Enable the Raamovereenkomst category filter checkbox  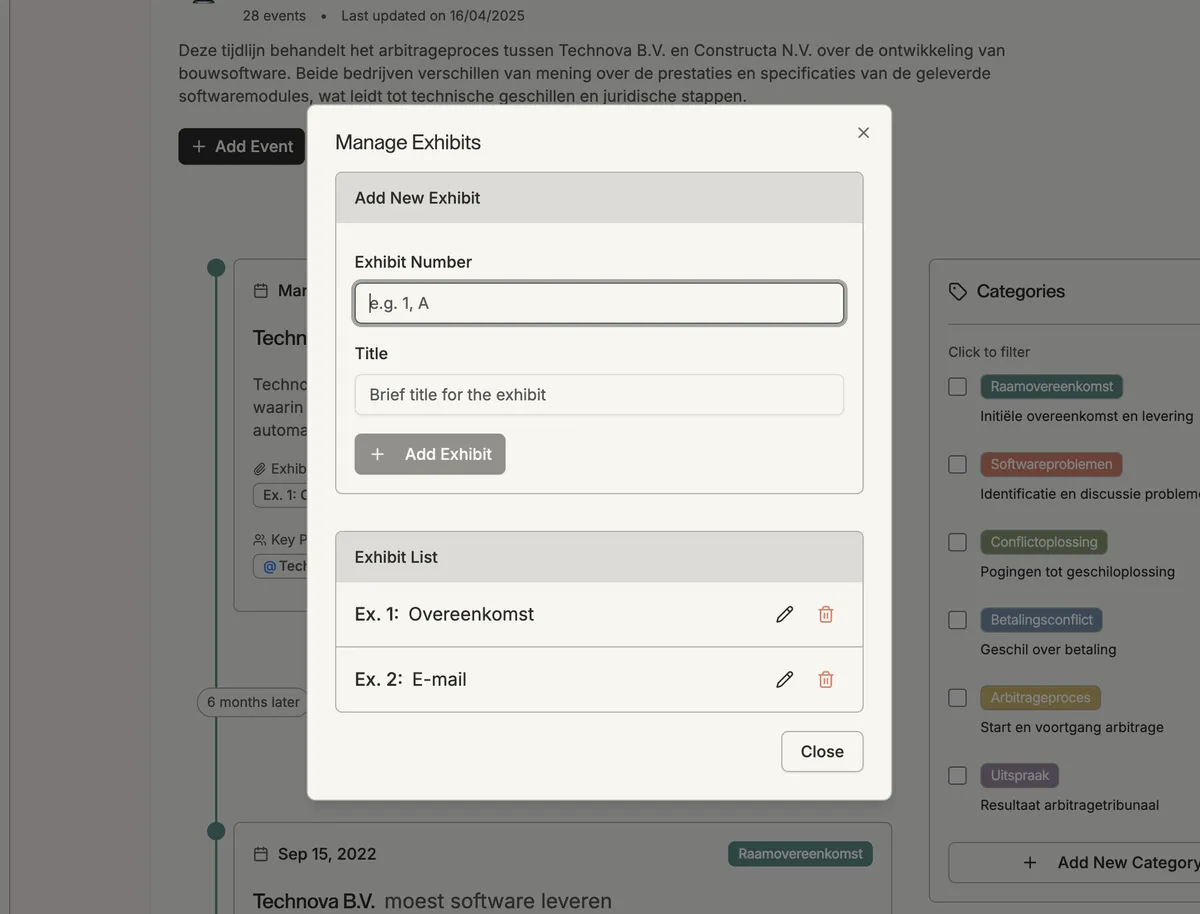coord(956,386)
